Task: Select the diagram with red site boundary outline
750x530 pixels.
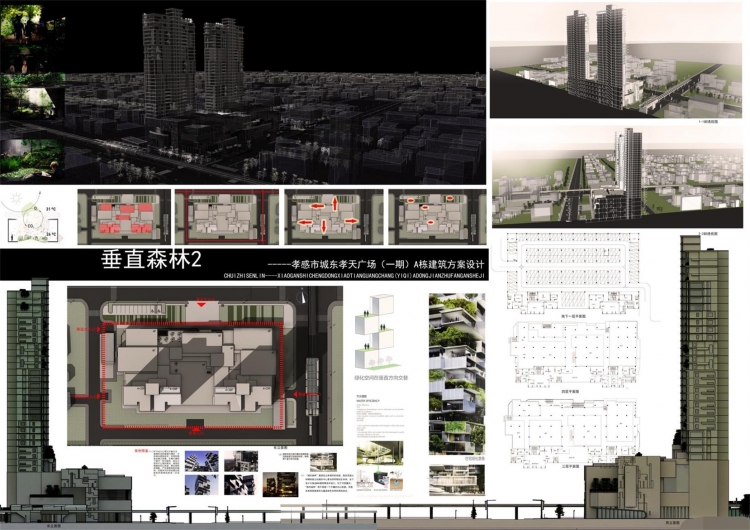Action: [227, 217]
